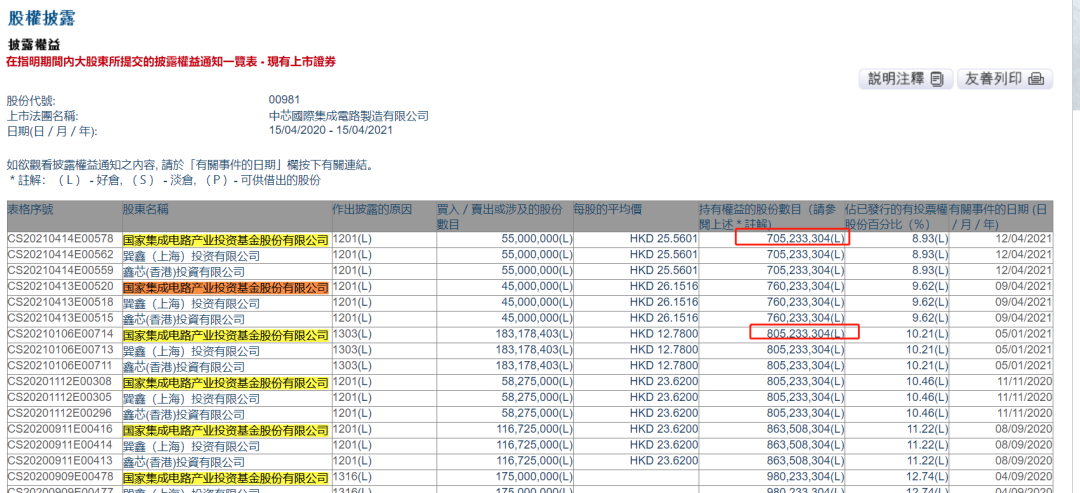This screenshot has height=493, width=1080.
Task: Select the 佔已發行的有投票權股份百分比 column header
Action: click(896, 216)
